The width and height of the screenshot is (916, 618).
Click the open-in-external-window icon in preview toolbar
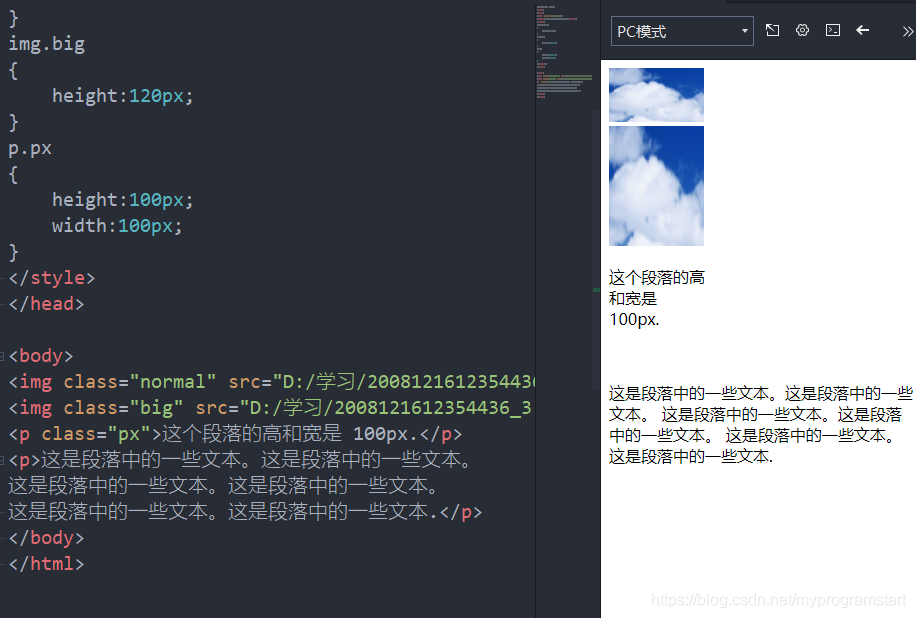(x=772, y=30)
